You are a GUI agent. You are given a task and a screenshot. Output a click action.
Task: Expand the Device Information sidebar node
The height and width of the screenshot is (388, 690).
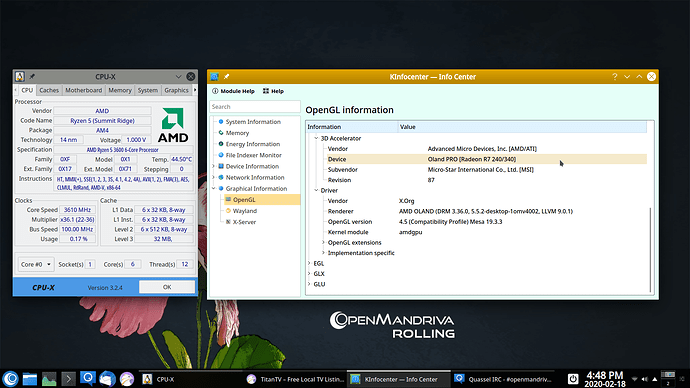click(x=214, y=166)
